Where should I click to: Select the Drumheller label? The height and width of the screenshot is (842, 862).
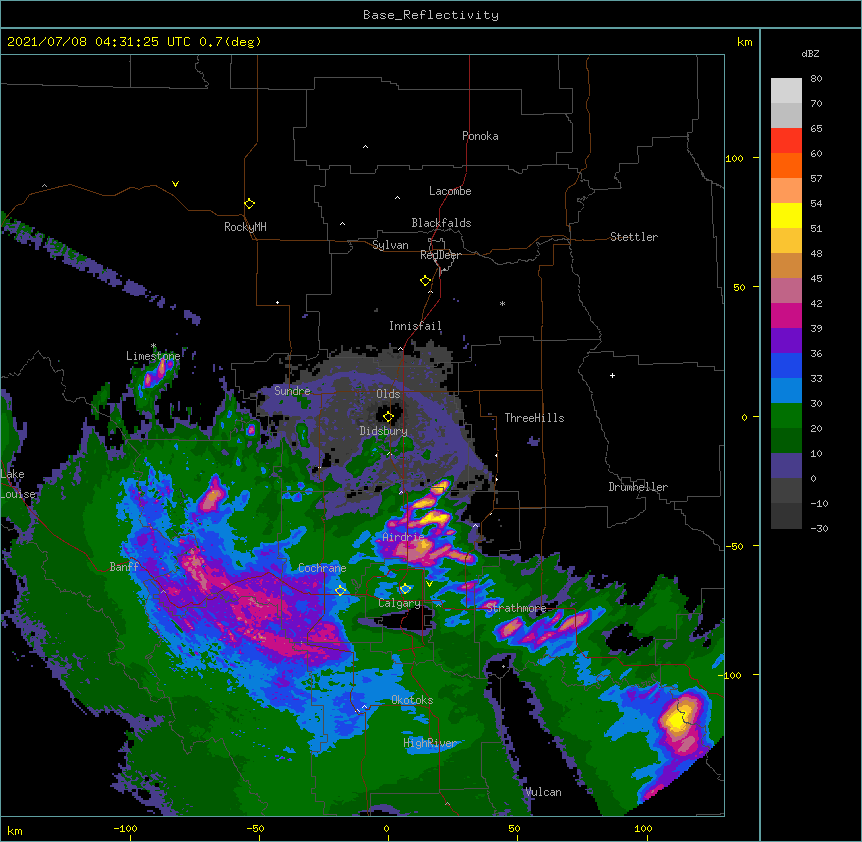click(x=638, y=487)
